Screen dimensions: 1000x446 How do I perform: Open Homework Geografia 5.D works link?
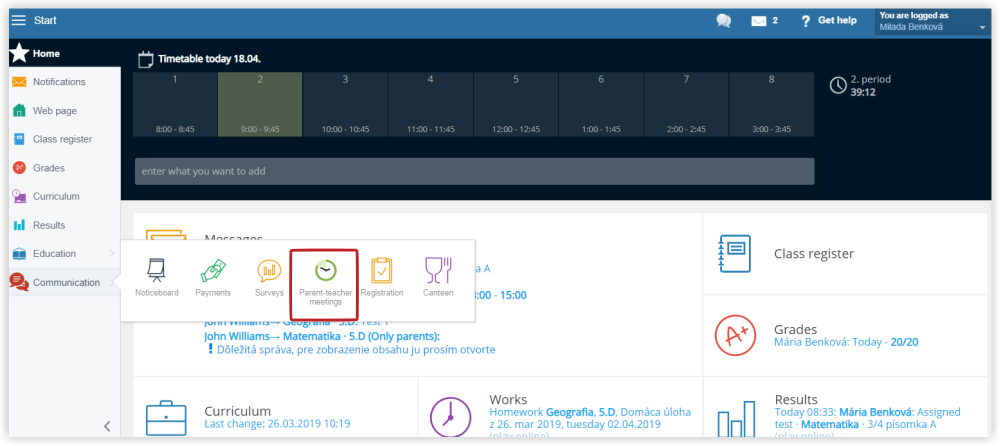click(x=590, y=419)
